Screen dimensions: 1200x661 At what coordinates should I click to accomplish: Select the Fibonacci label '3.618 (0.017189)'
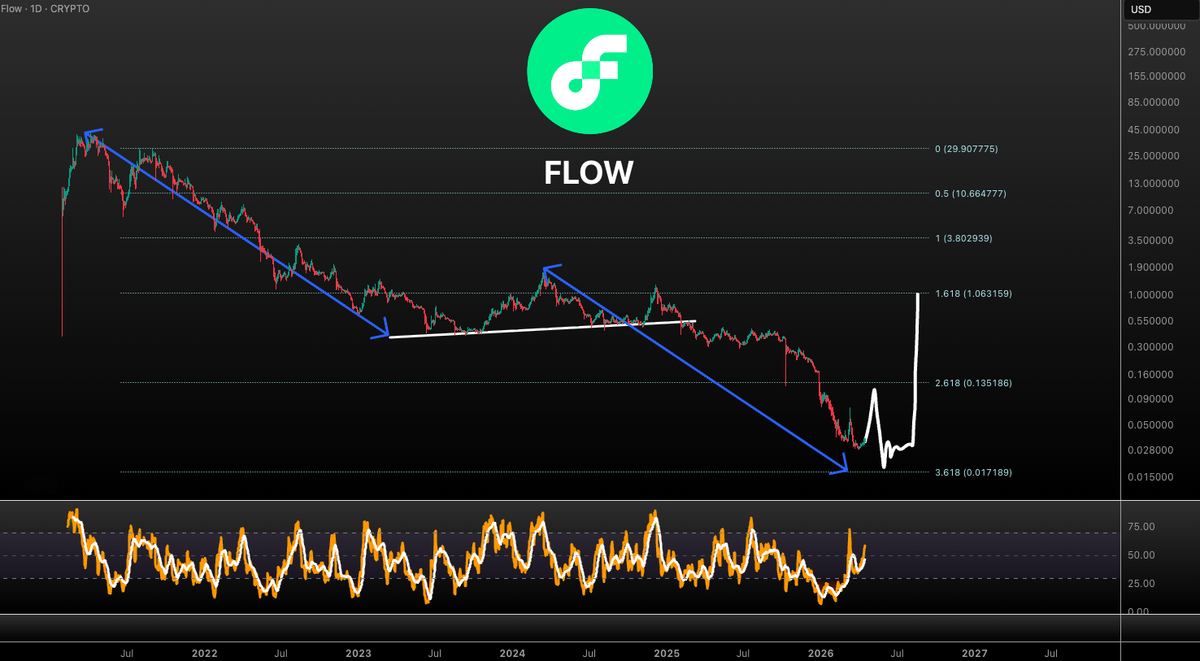[973, 472]
